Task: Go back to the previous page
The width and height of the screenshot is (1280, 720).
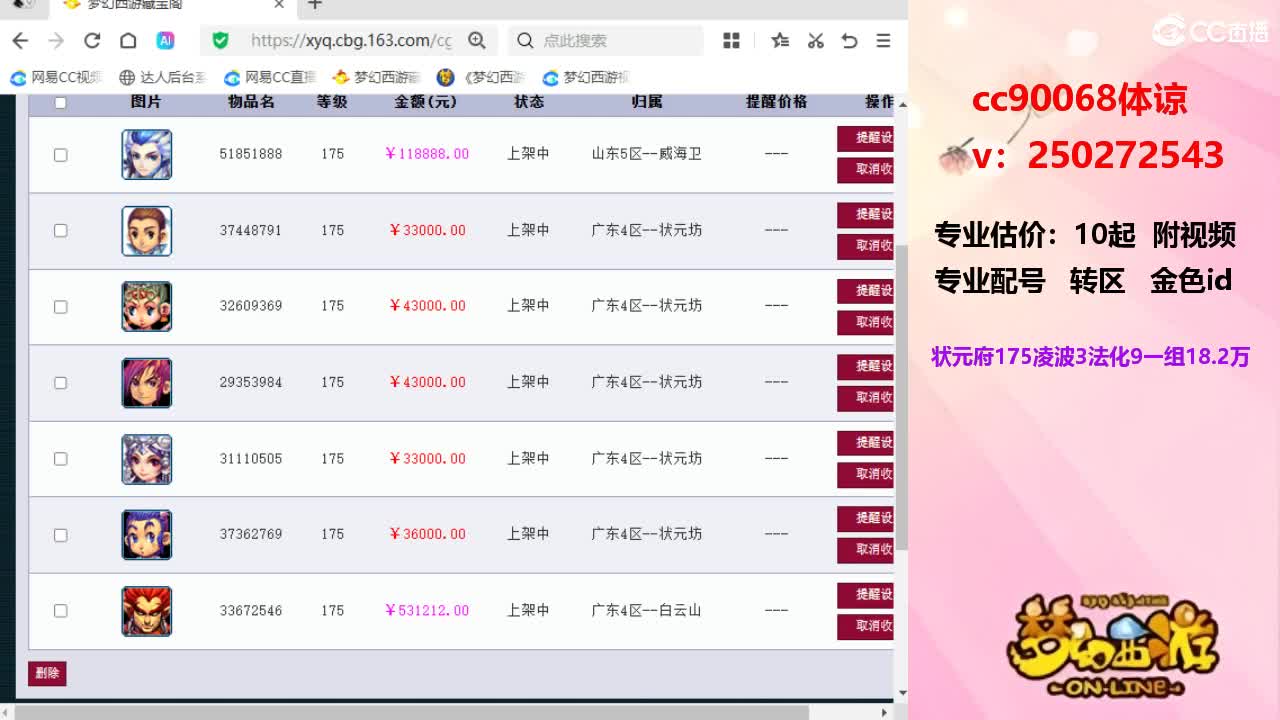Action: point(20,41)
